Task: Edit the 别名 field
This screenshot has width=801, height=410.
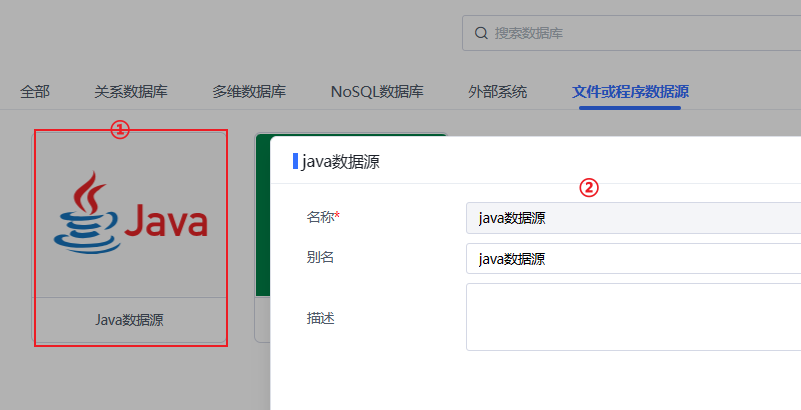Action: [x=633, y=258]
